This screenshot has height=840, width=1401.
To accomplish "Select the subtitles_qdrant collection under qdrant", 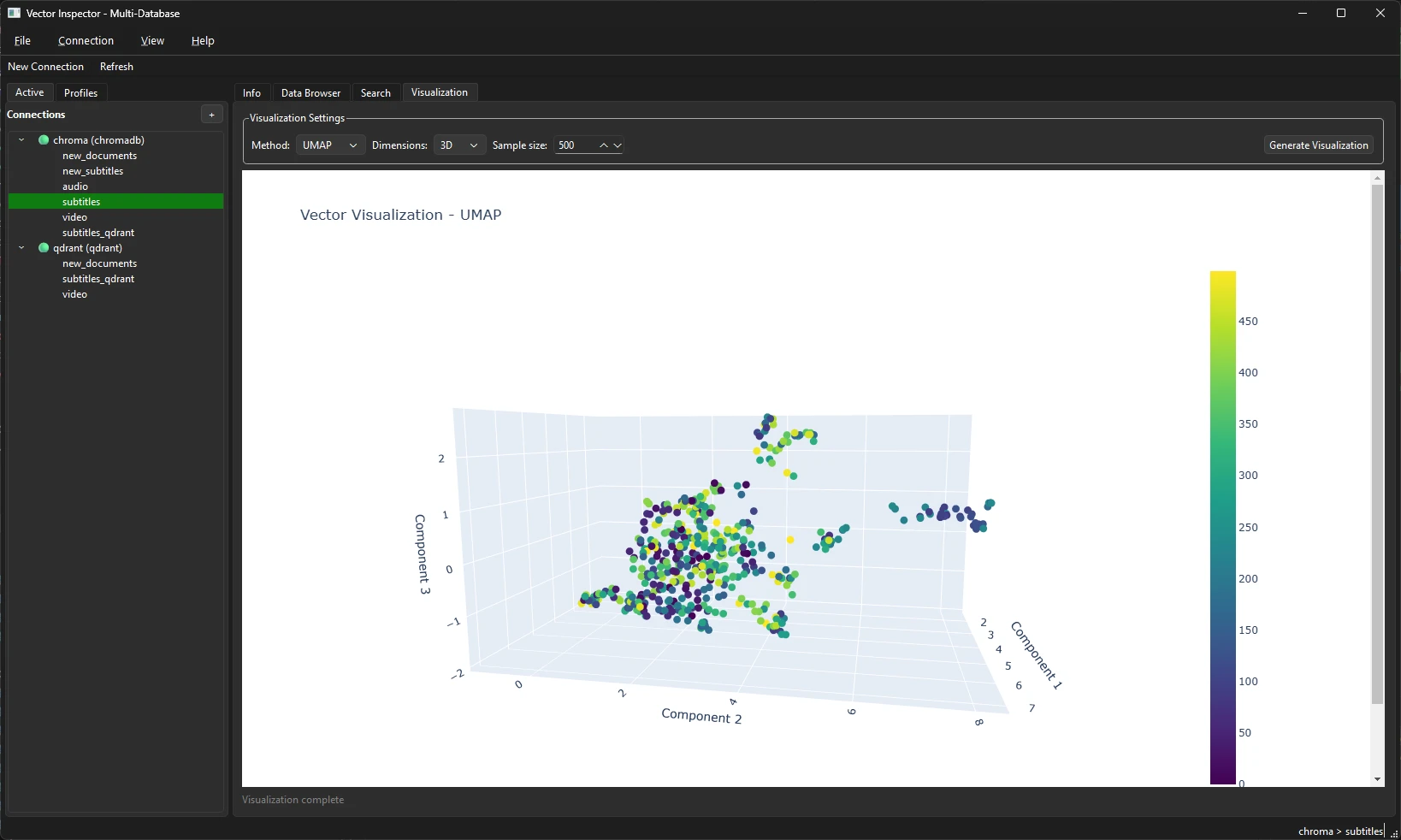I will [98, 279].
